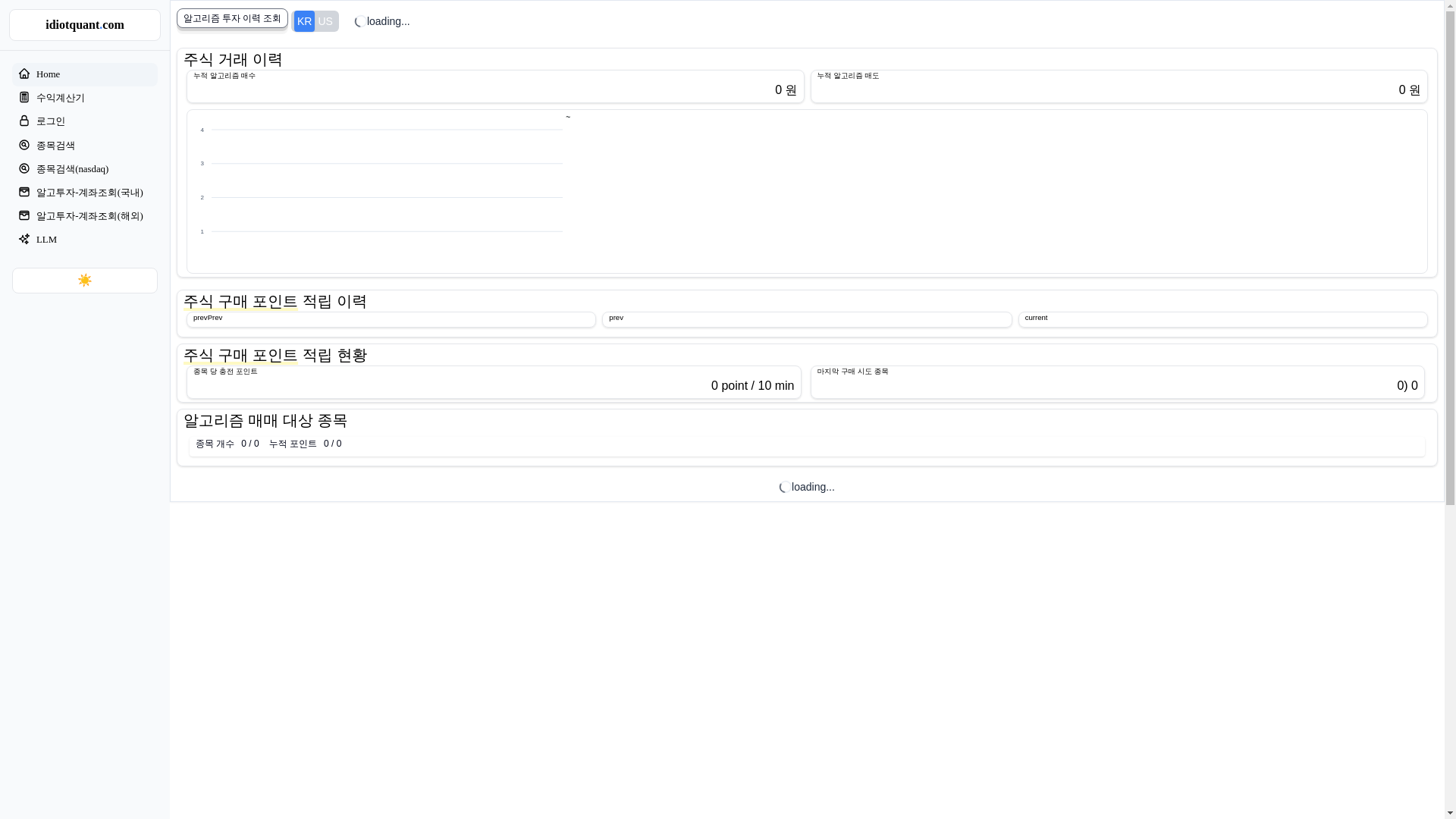The image size is (1456, 819).
Task: Click the prev point history box
Action: (x=807, y=319)
